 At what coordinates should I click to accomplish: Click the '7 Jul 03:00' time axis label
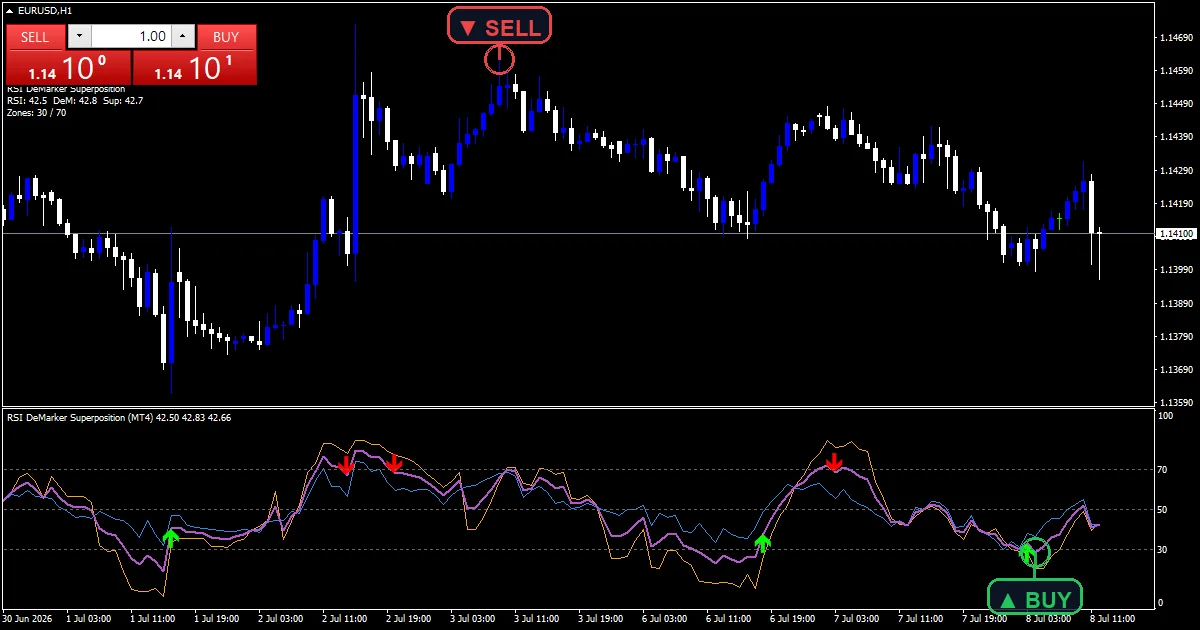pos(856,619)
